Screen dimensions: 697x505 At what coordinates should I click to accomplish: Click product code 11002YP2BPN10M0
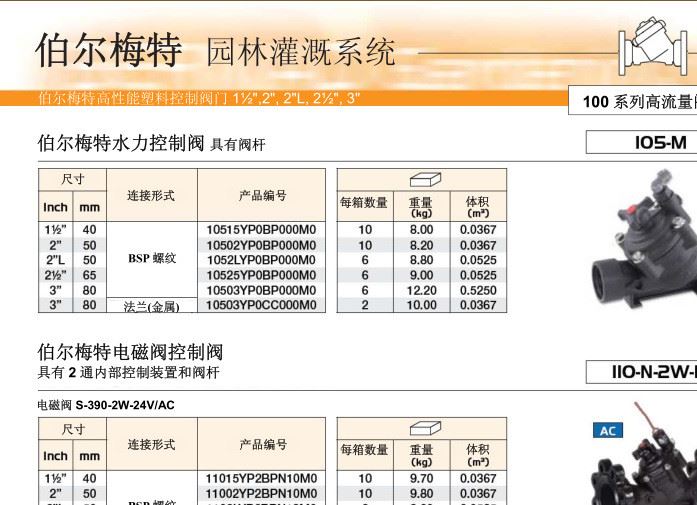click(261, 493)
